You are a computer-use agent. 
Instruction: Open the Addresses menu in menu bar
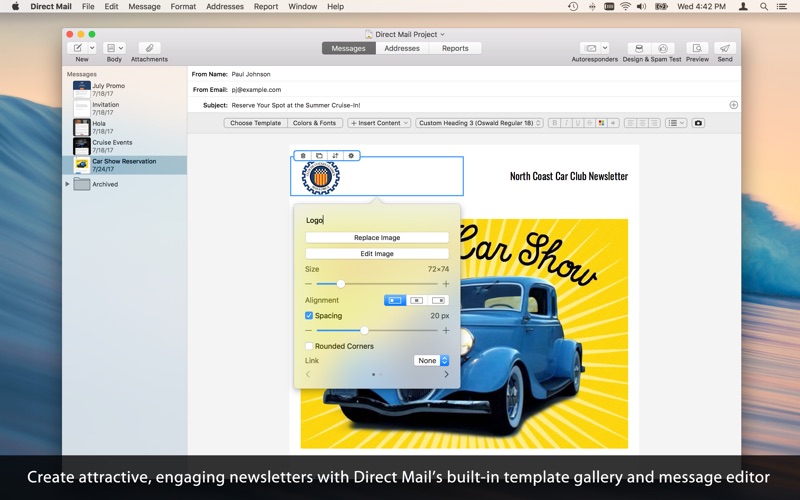pos(225,7)
